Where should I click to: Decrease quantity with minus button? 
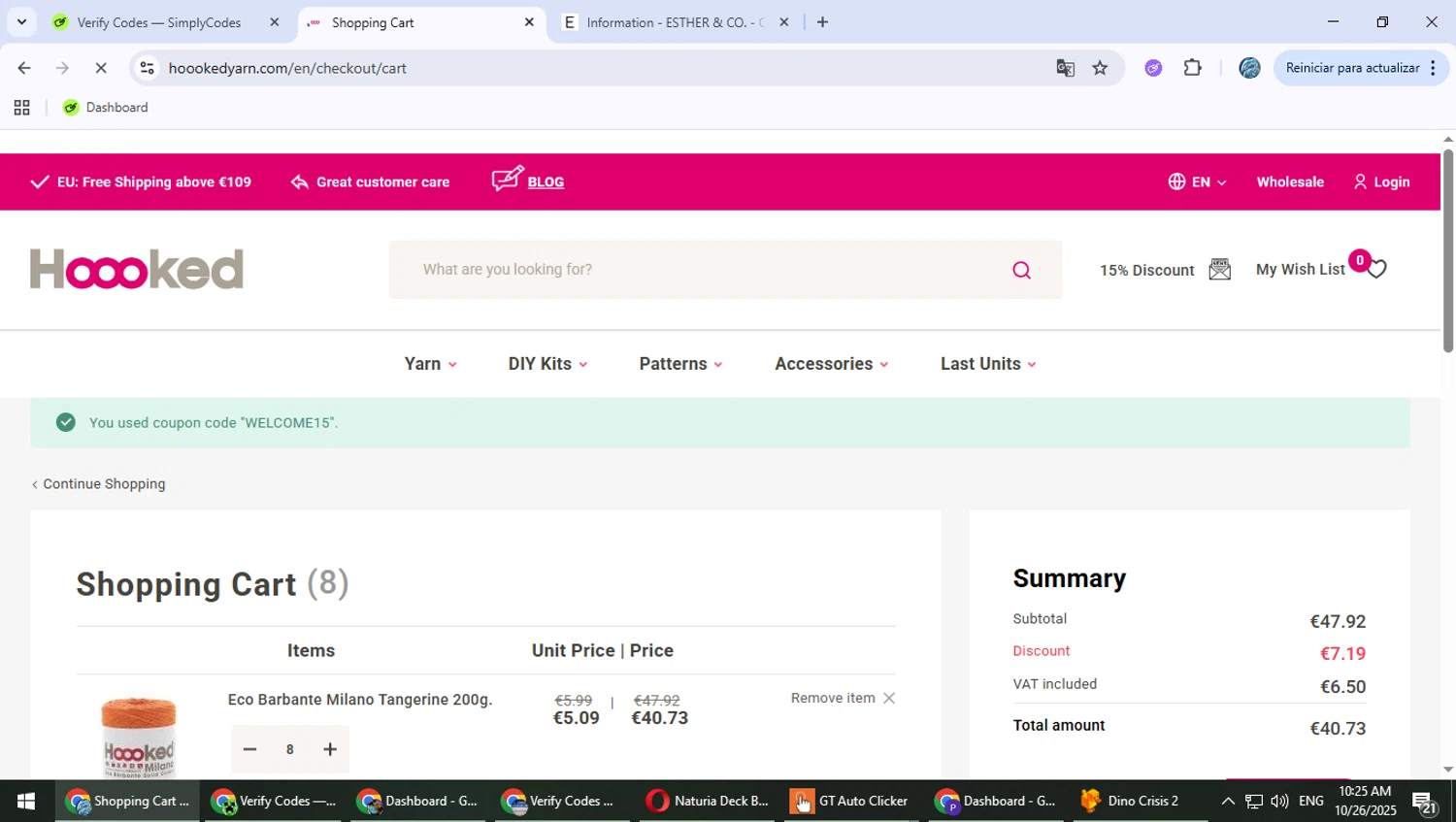tap(249, 749)
